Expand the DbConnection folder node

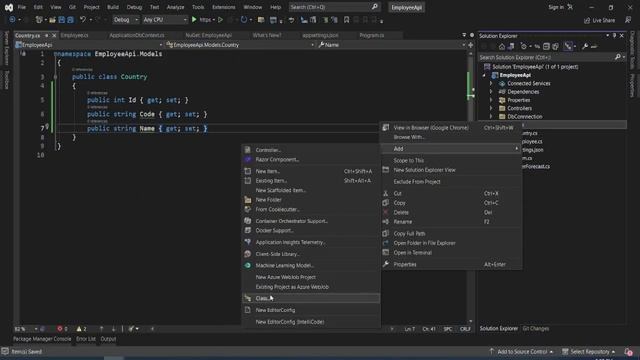coord(491,116)
